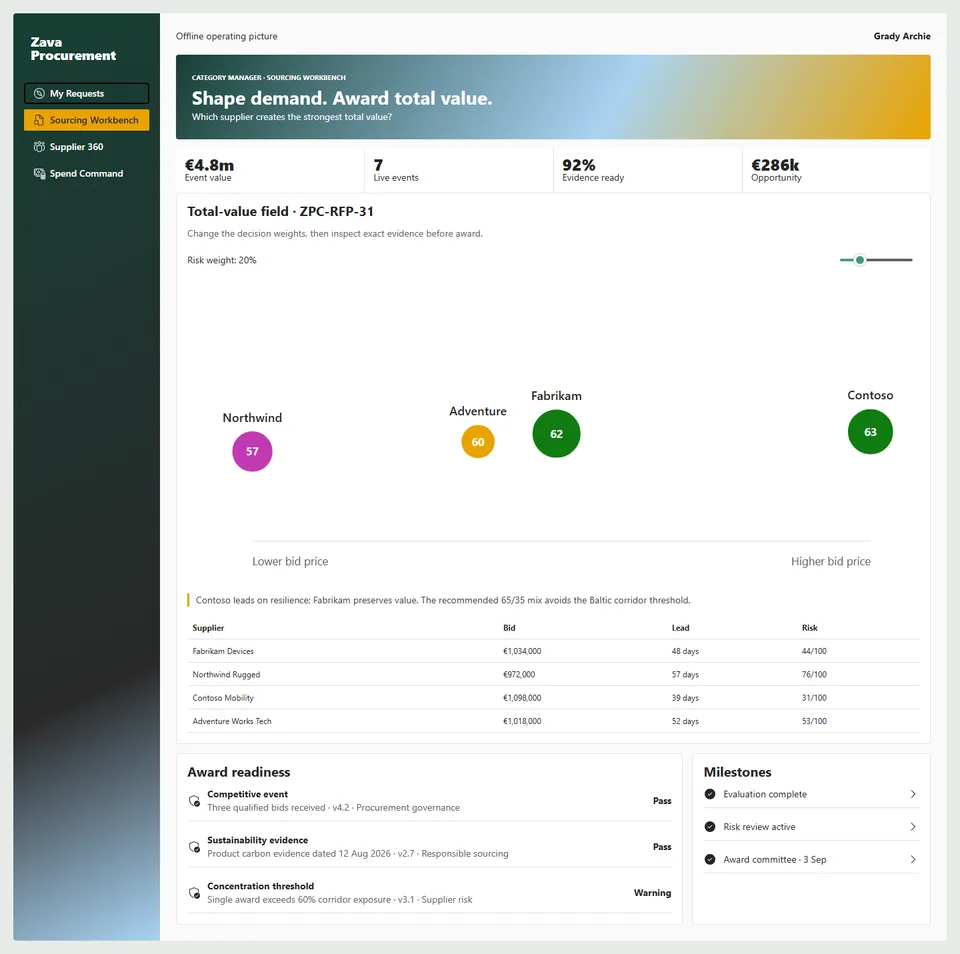The width and height of the screenshot is (960, 954).
Task: Click the Sustainability evidence Pass status
Action: [x=662, y=847]
